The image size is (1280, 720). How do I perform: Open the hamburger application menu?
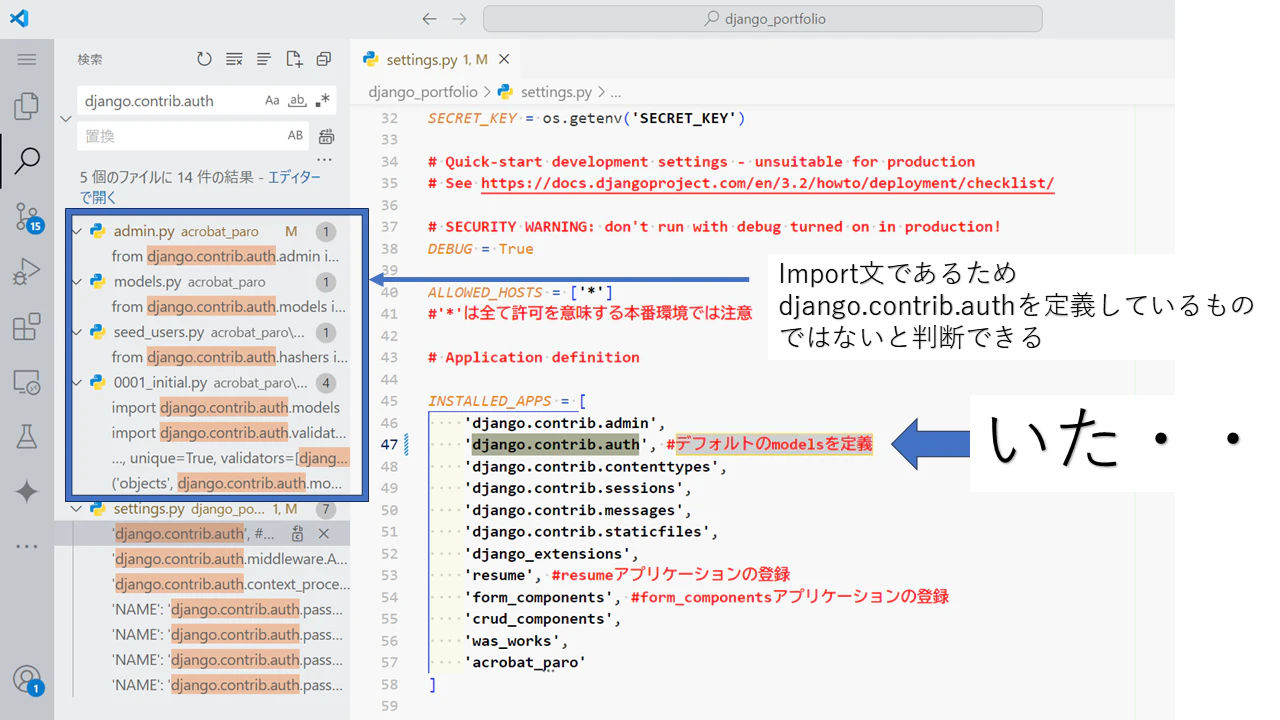coord(27,59)
